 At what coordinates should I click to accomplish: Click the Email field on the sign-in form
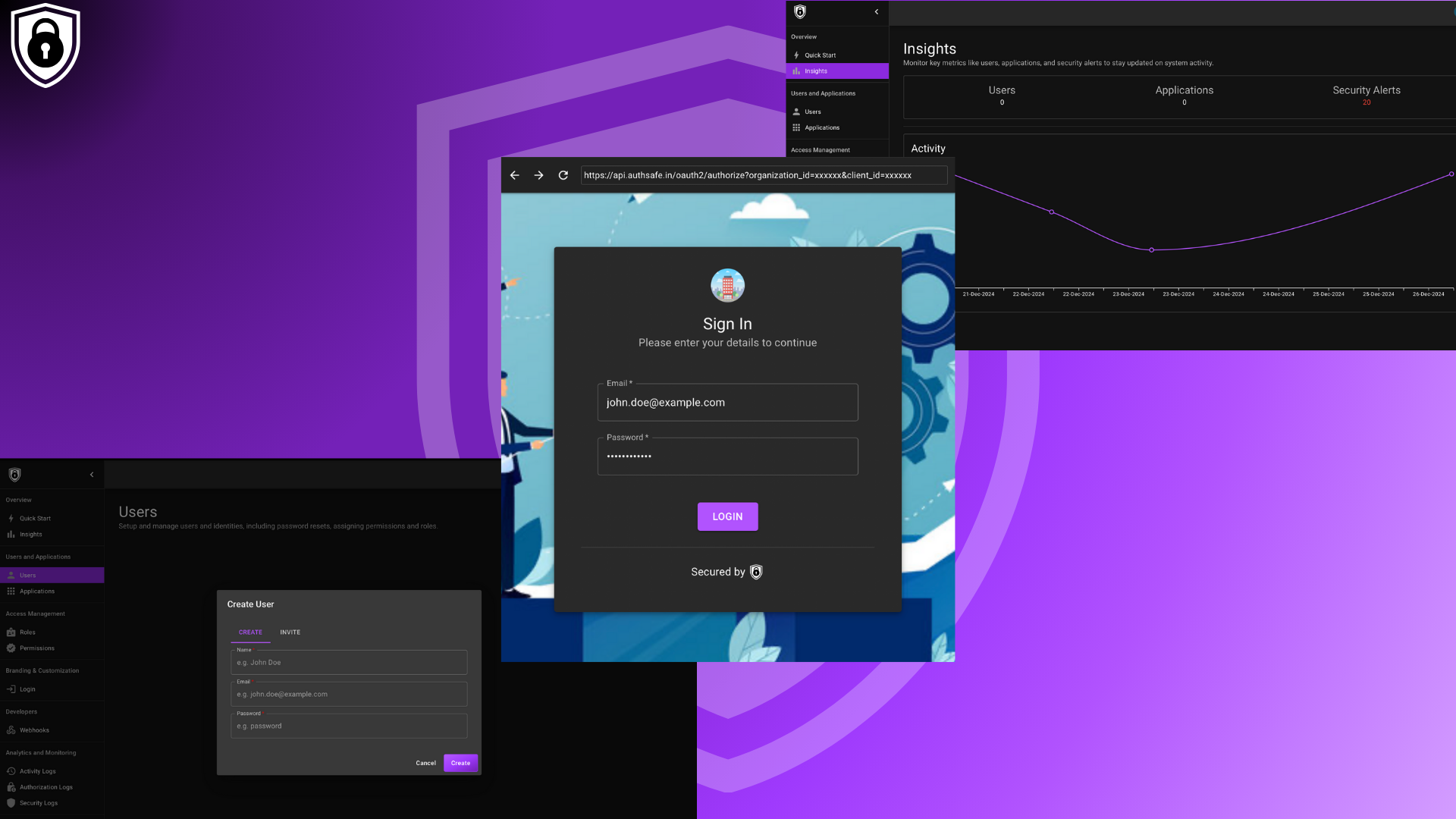coord(727,403)
